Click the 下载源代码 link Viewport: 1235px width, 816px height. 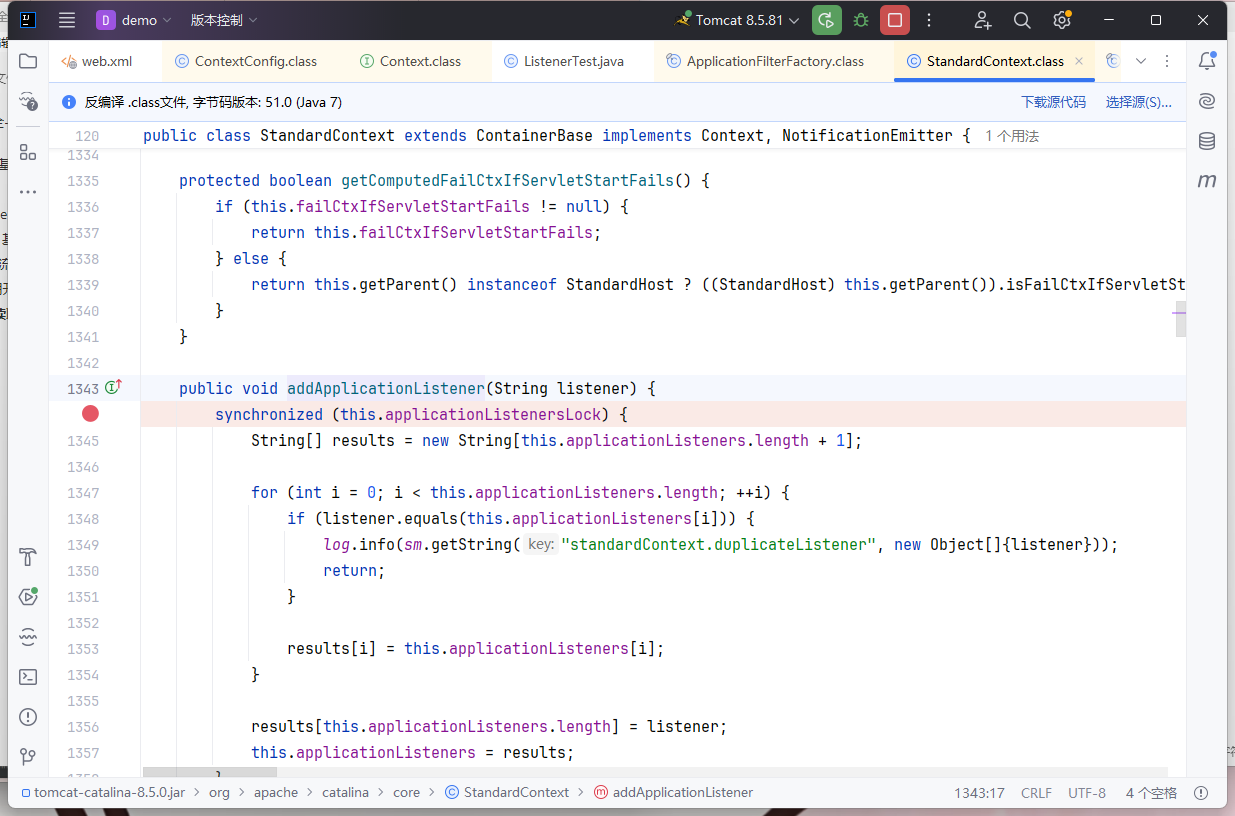(1053, 102)
